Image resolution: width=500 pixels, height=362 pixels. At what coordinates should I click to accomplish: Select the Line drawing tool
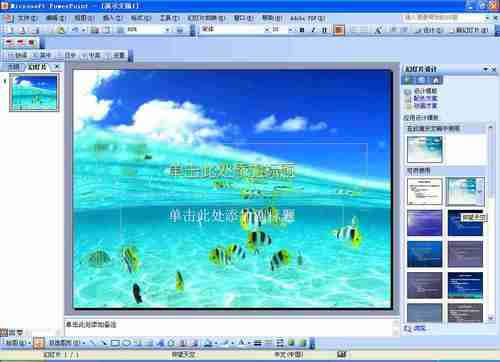click(93, 343)
